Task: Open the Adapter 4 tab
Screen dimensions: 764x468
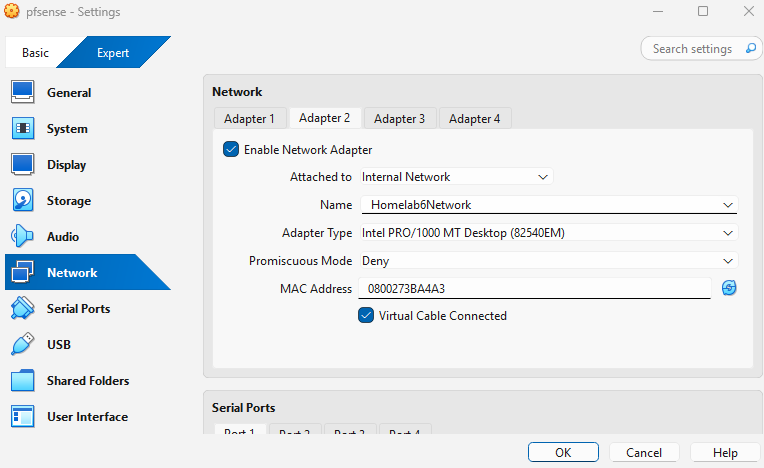Action: click(475, 118)
